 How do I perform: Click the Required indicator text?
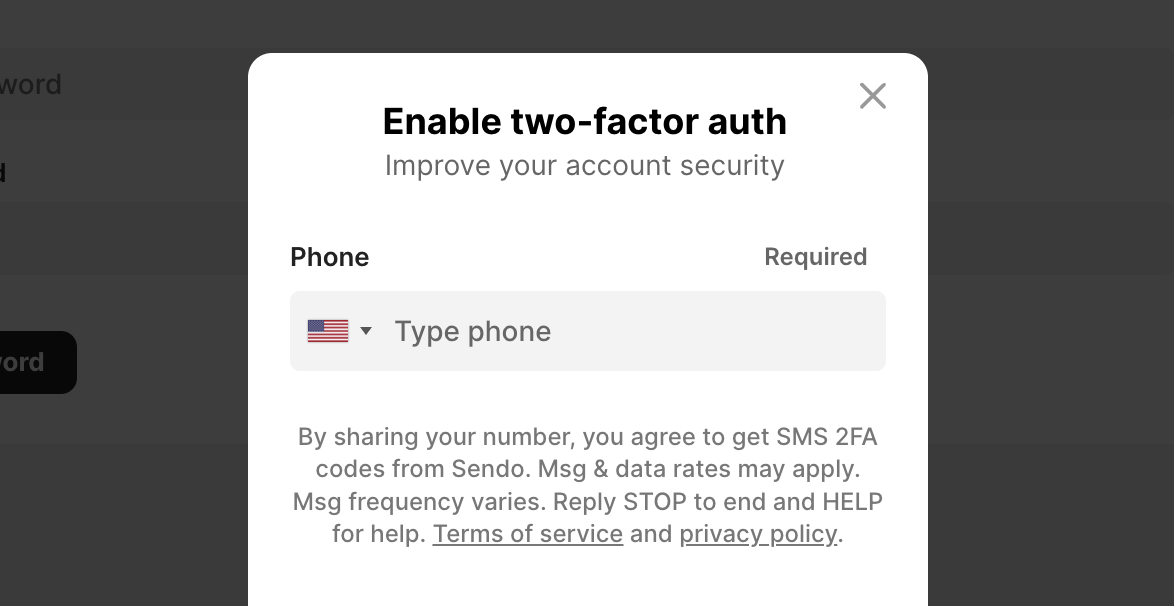tap(815, 257)
